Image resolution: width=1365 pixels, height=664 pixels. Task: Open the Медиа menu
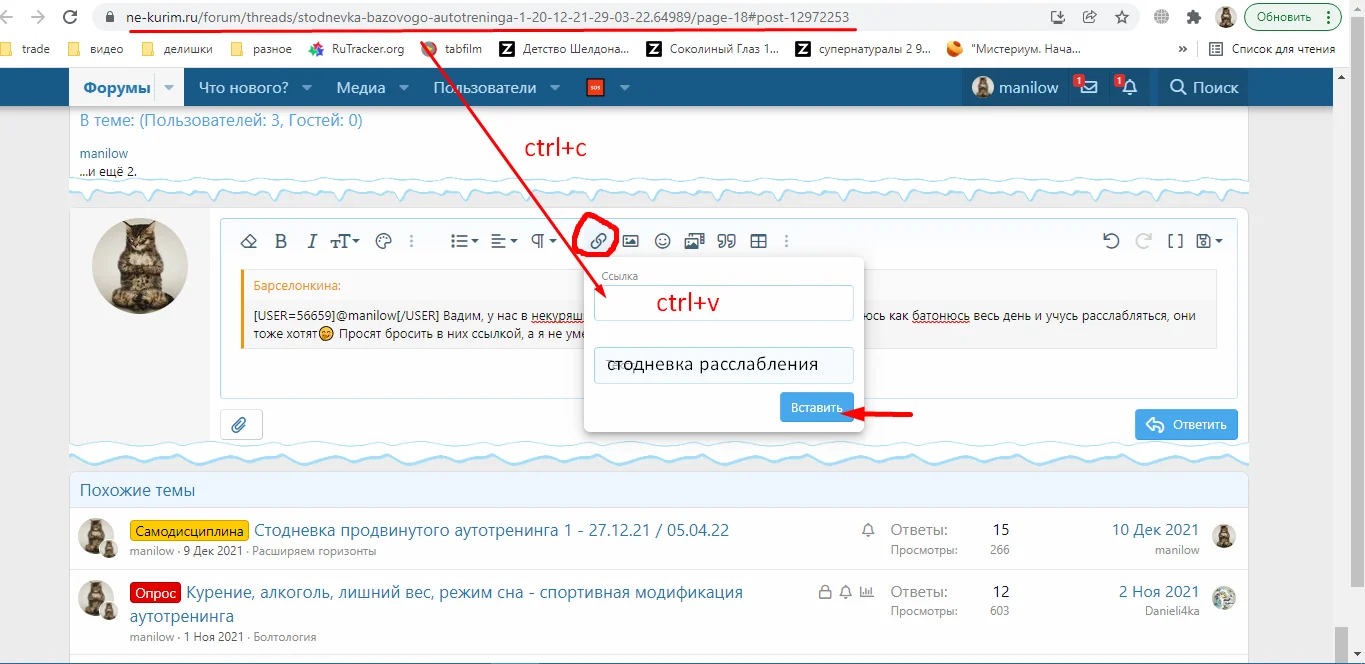(x=361, y=88)
